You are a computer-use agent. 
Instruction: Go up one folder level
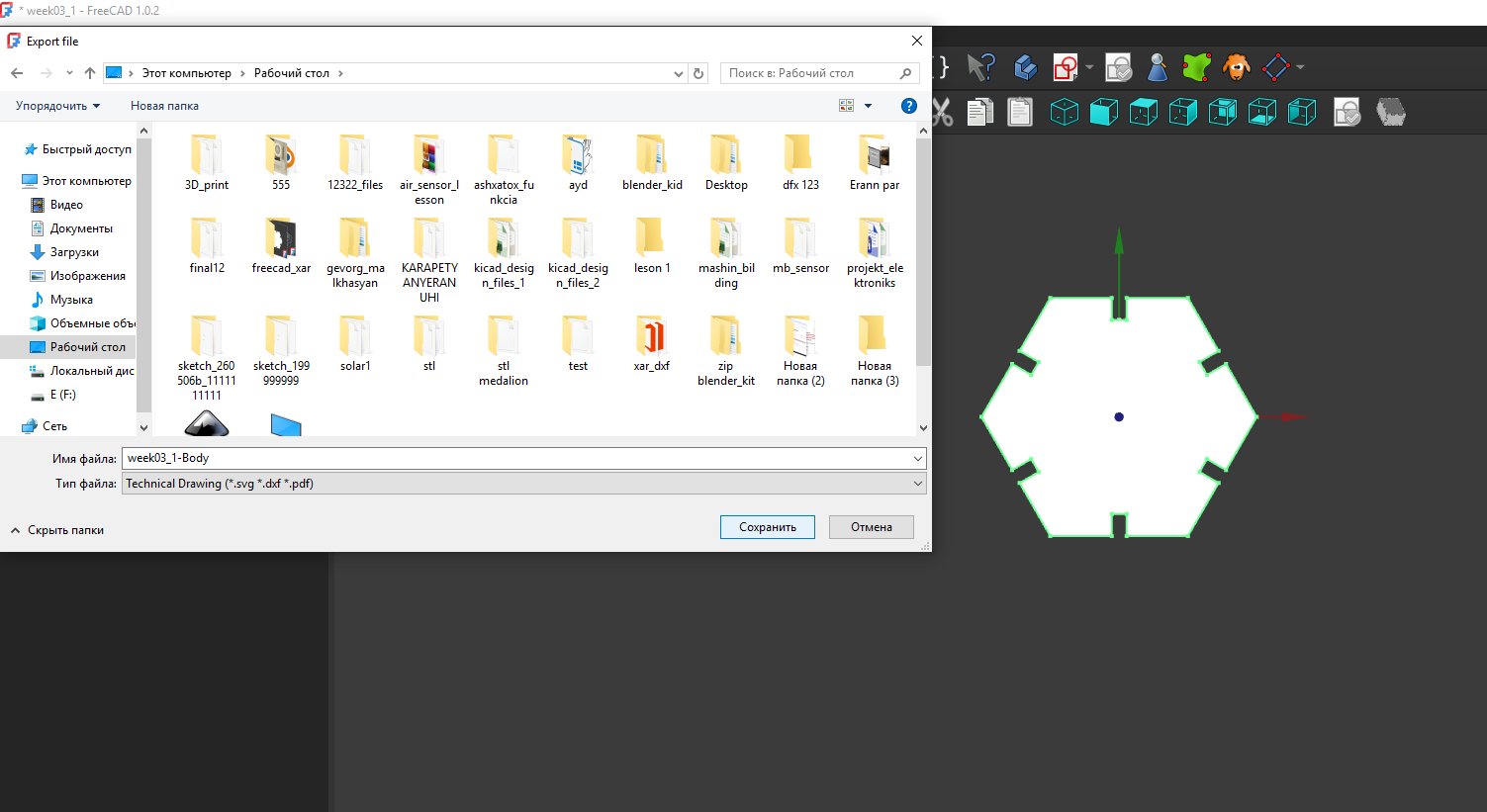click(x=90, y=73)
